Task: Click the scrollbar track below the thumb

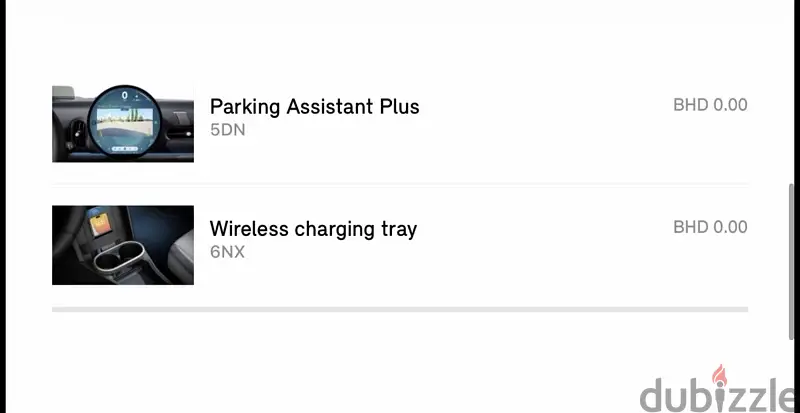Action: [792, 375]
